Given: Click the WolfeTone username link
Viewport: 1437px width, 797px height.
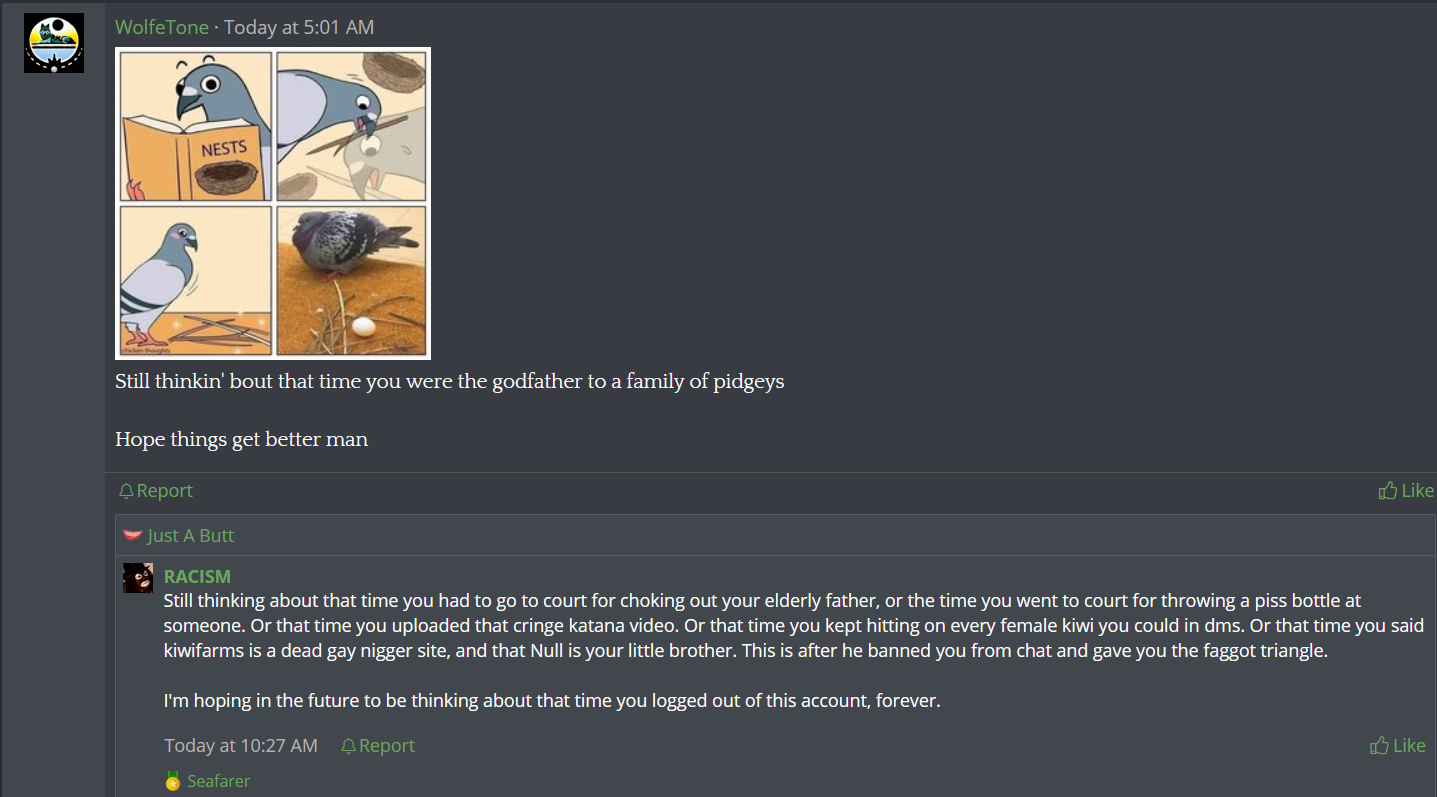Looking at the screenshot, I should 162,27.
